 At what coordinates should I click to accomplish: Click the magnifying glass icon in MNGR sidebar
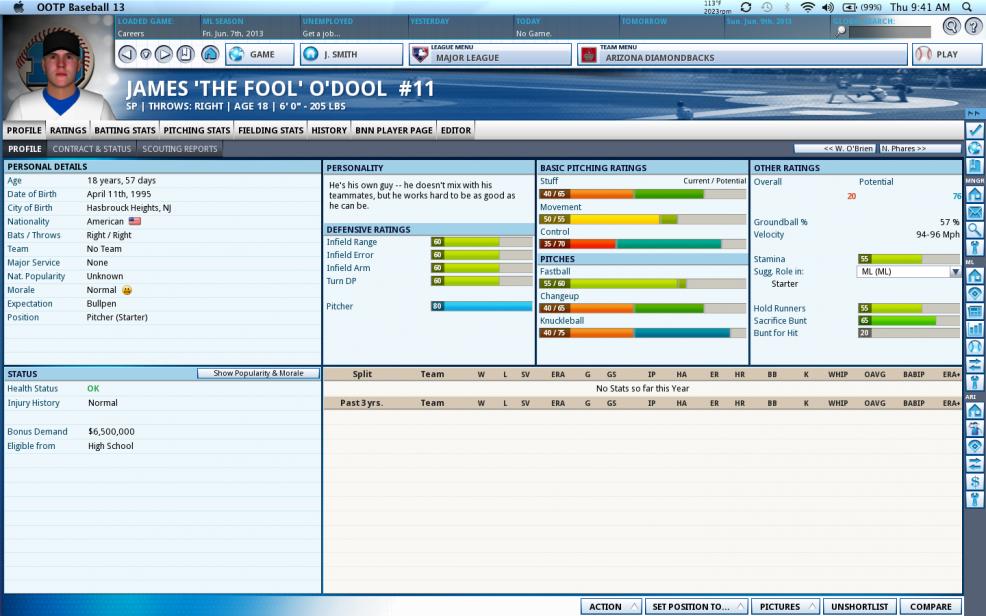[975, 230]
